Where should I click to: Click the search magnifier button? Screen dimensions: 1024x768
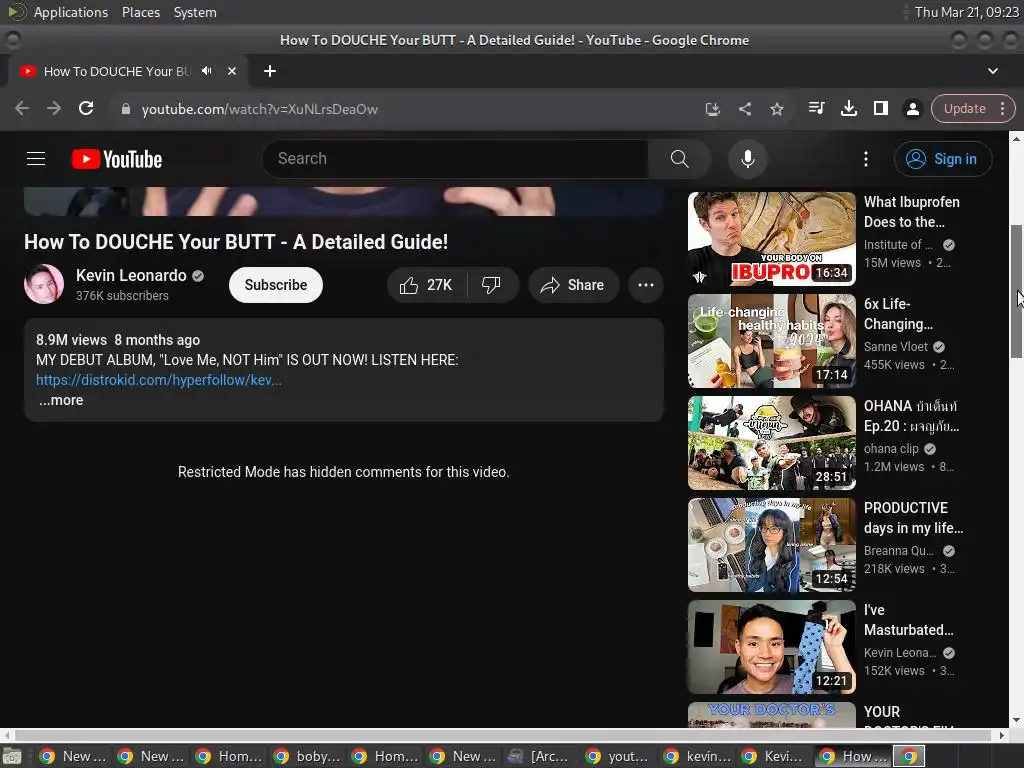(679, 159)
